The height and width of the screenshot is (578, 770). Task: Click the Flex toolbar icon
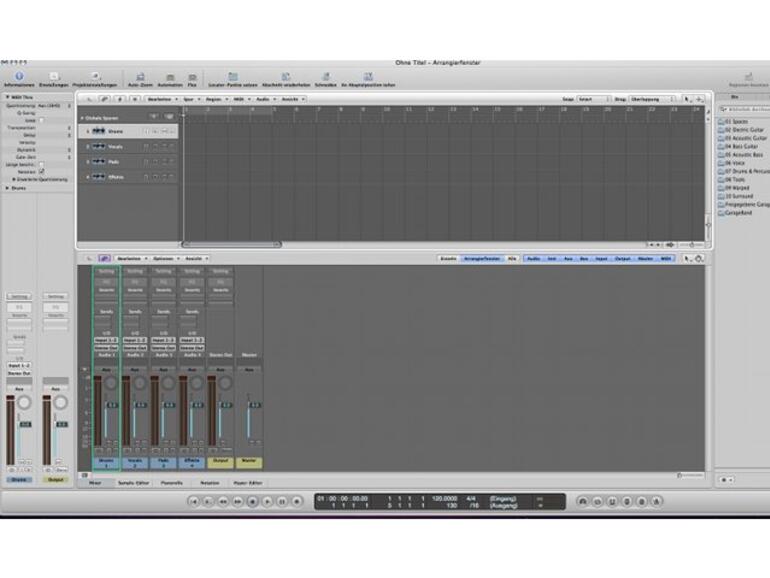192,77
